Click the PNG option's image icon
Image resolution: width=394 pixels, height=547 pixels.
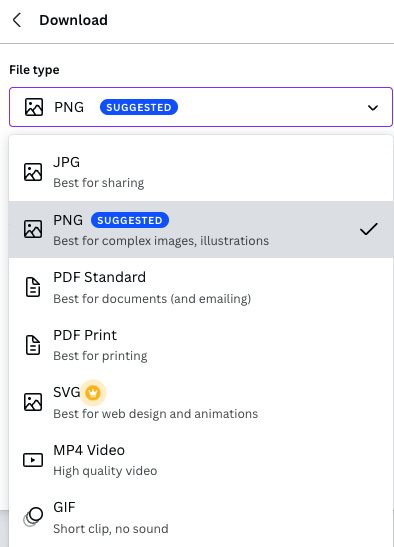[33, 229]
